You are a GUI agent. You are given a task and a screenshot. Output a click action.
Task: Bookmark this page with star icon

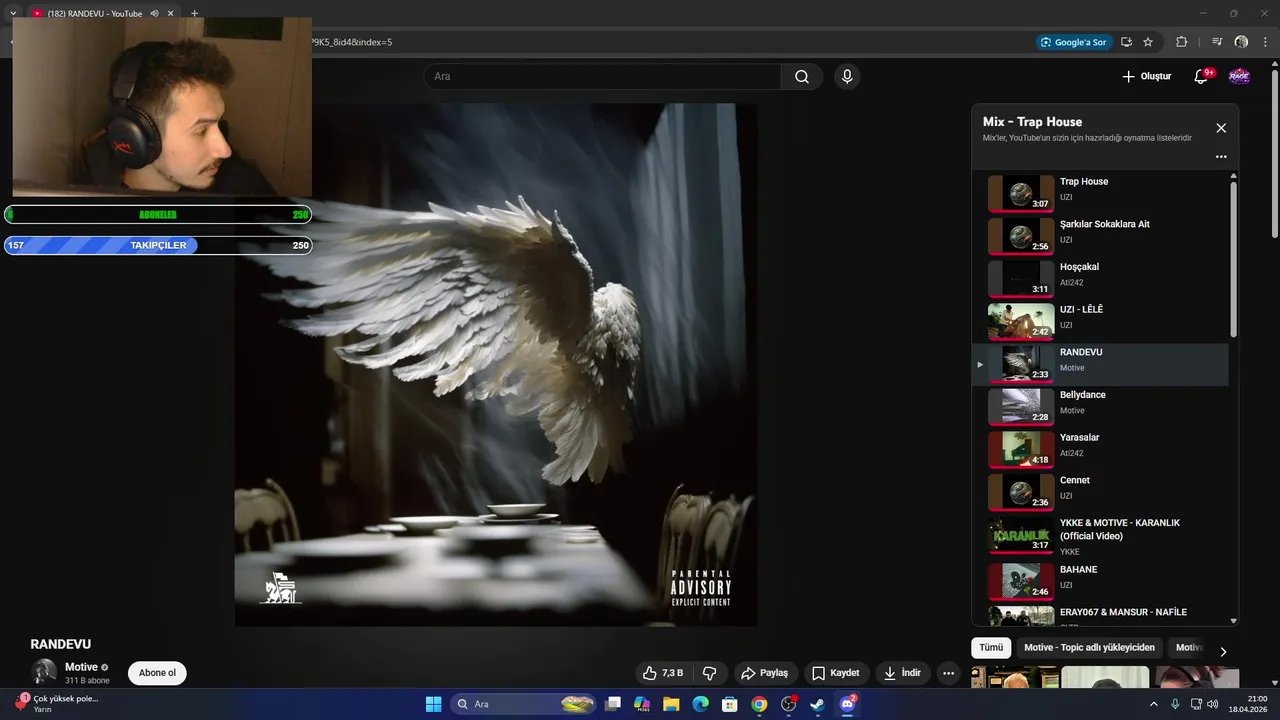[x=1148, y=42]
